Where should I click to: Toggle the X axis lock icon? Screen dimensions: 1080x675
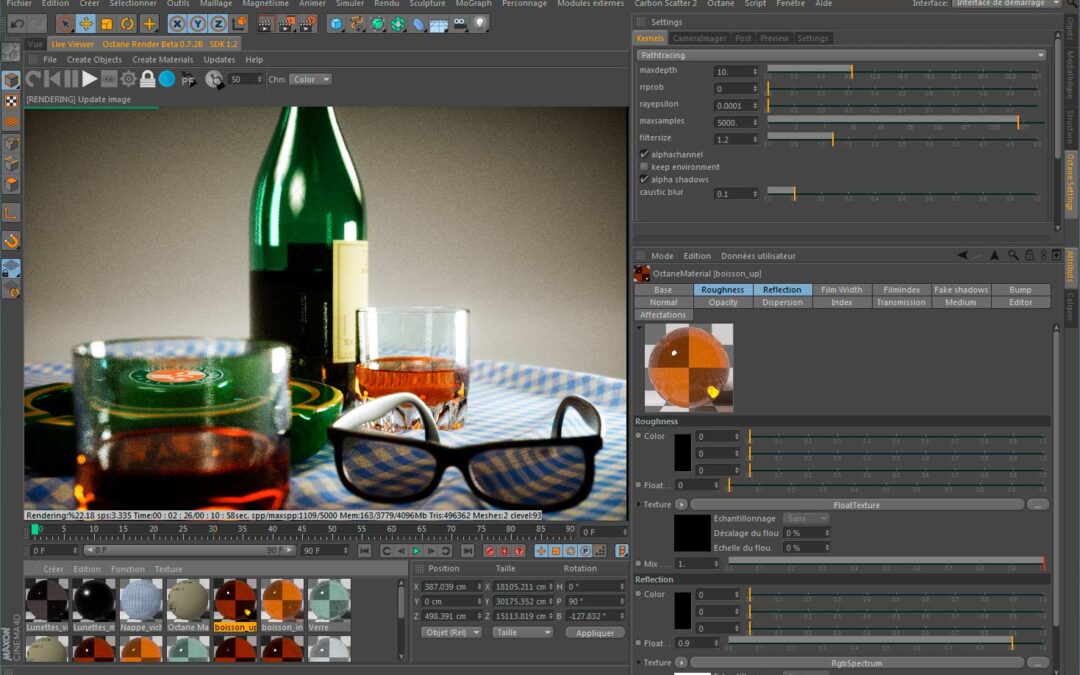(177, 23)
